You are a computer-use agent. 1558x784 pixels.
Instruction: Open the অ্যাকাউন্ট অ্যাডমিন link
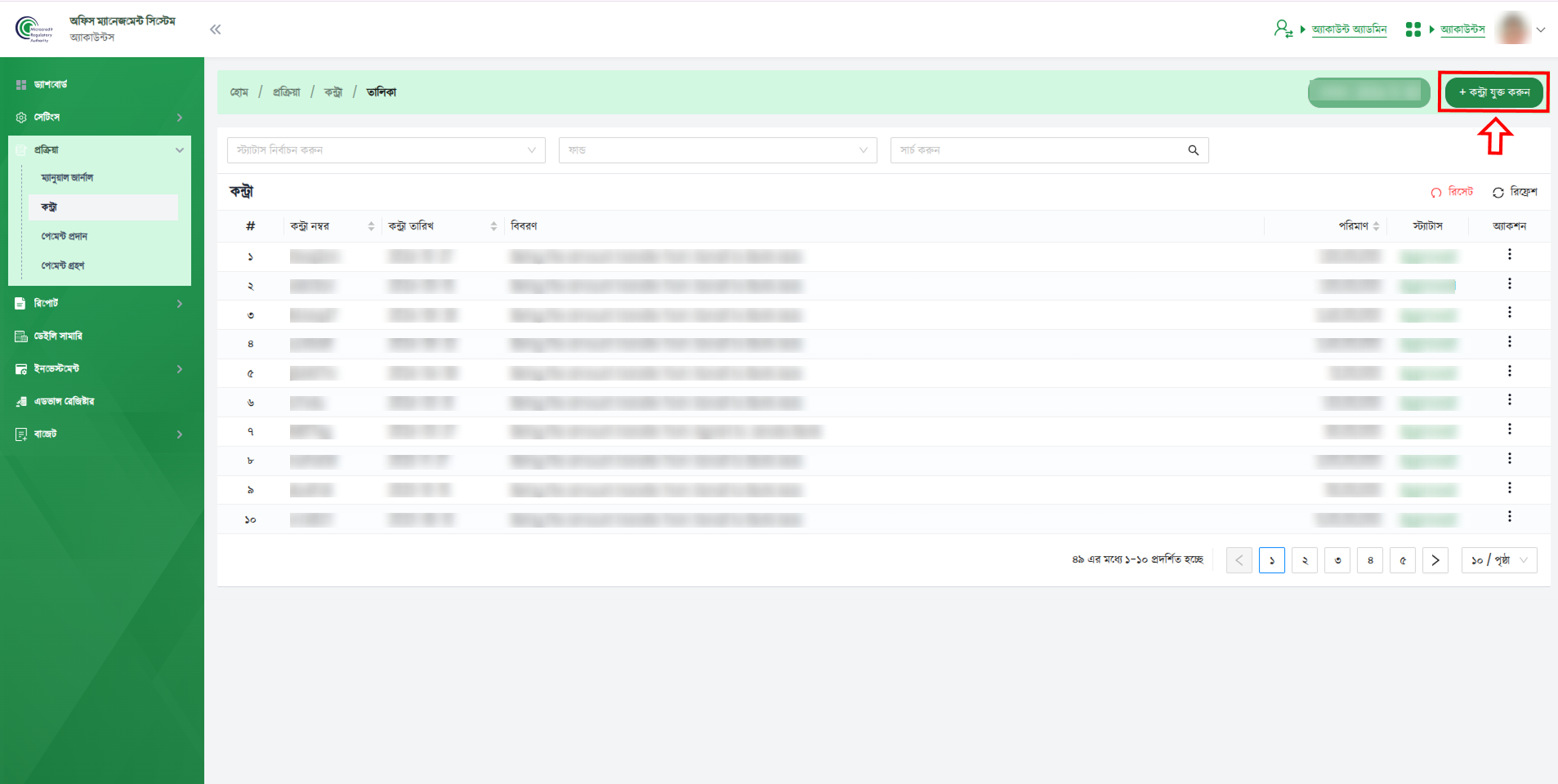point(1349,29)
